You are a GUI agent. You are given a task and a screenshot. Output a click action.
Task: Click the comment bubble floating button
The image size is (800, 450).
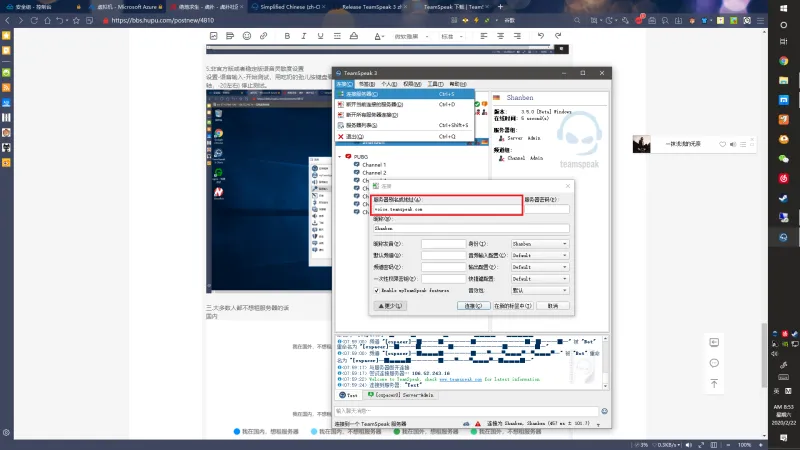tap(714, 363)
